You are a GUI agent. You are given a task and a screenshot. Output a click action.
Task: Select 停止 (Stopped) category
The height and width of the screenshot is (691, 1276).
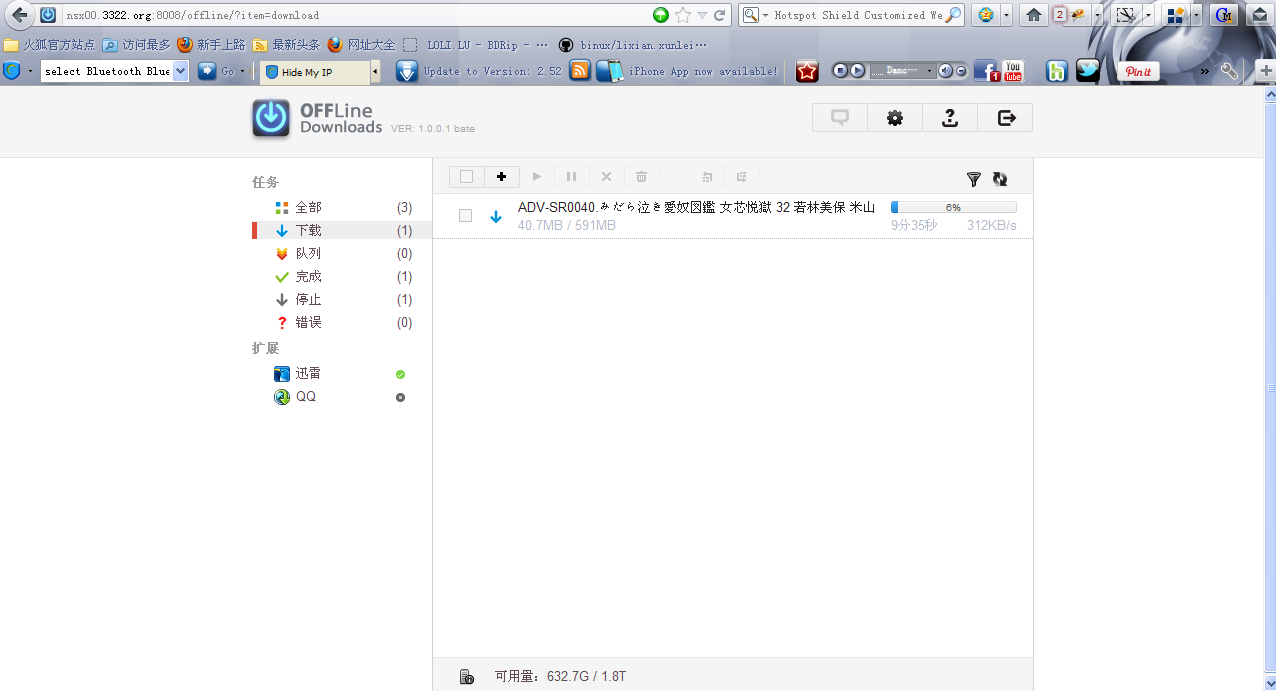tap(342, 299)
